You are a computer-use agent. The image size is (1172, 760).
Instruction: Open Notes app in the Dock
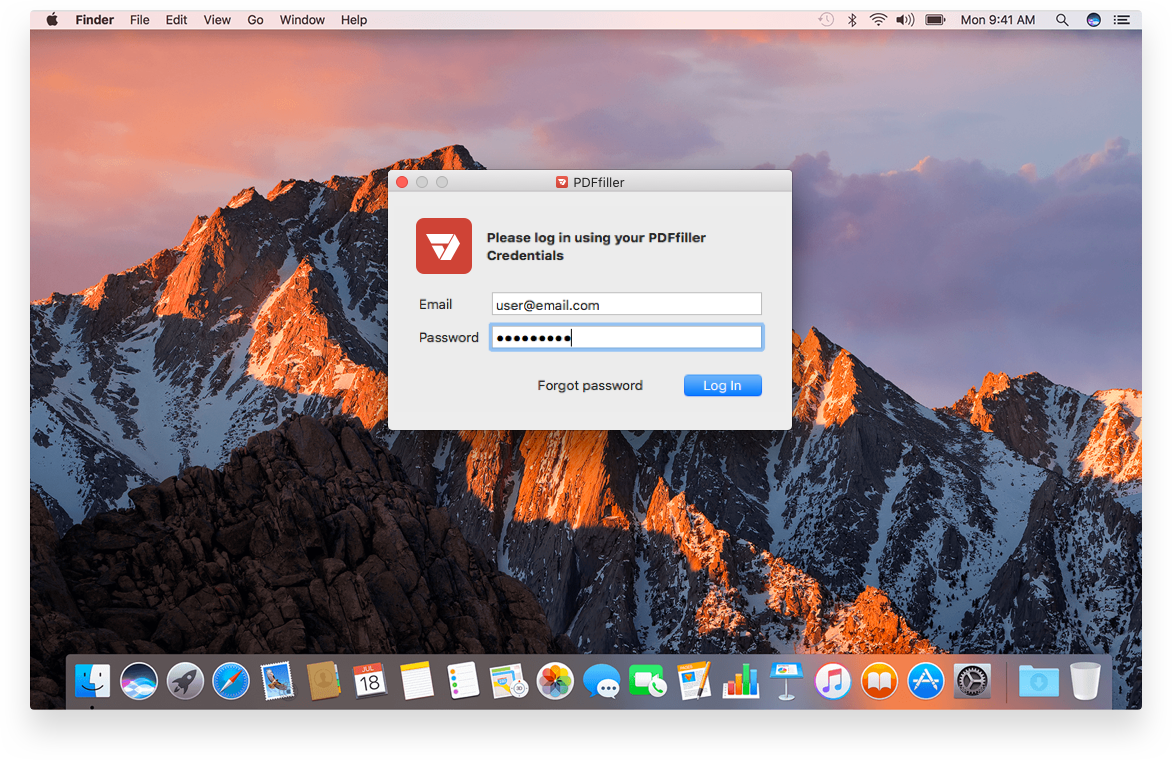point(416,682)
